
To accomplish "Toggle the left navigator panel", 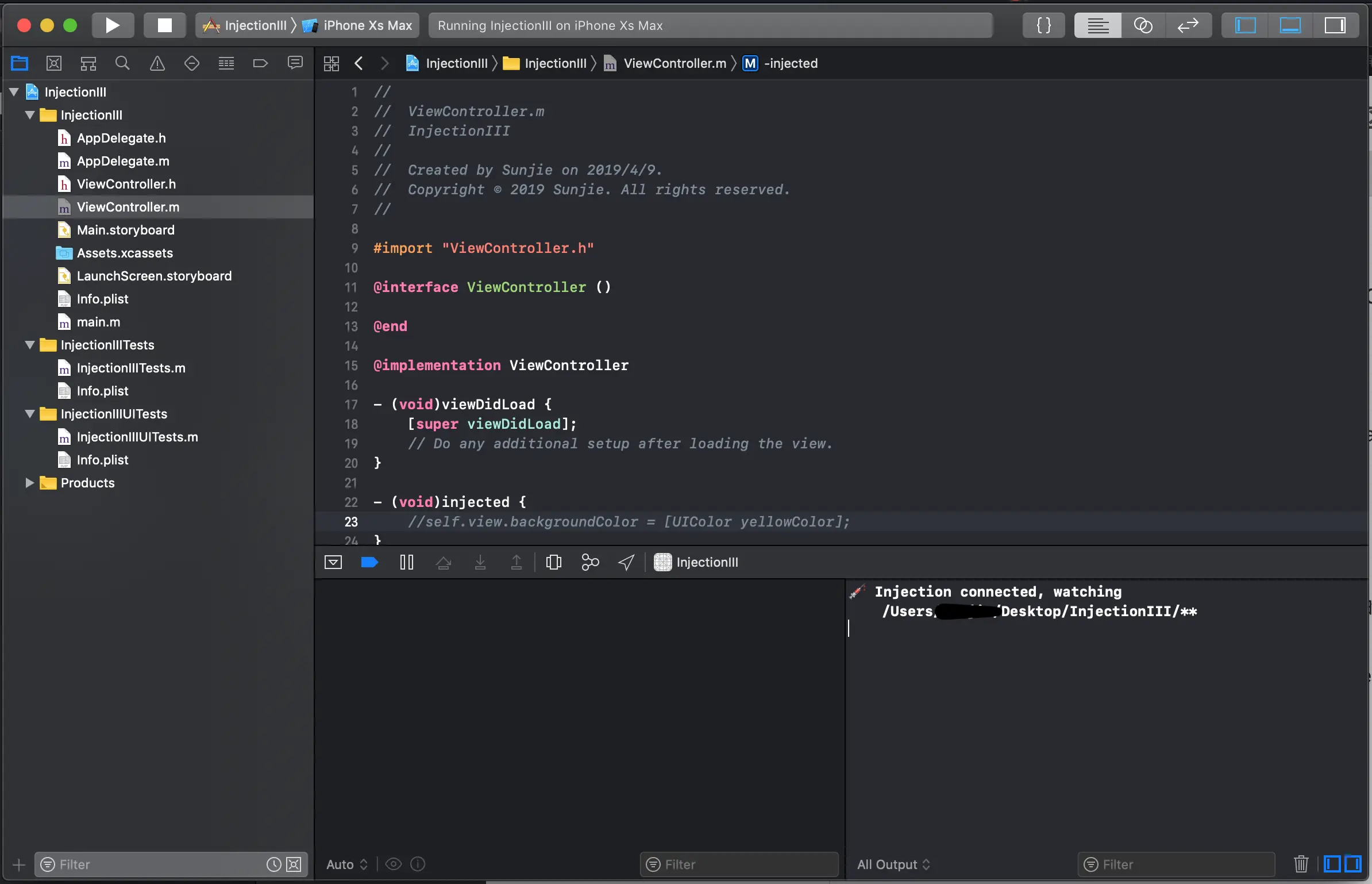I will pyautogui.click(x=1245, y=25).
